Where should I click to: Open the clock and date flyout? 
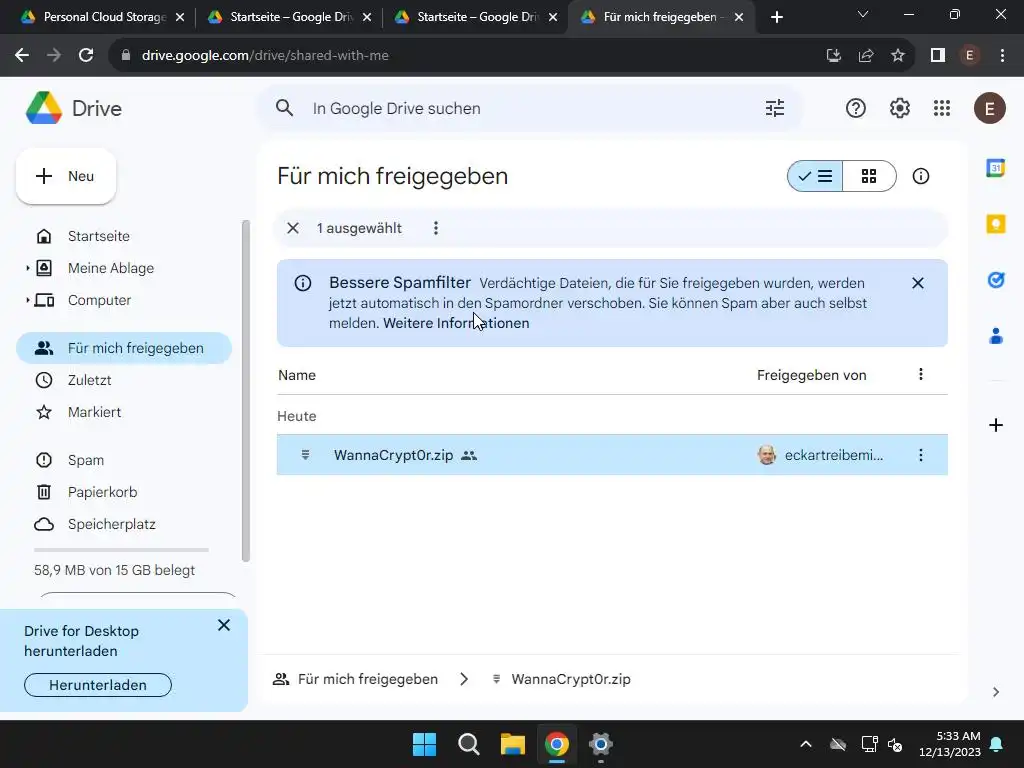click(x=950, y=744)
